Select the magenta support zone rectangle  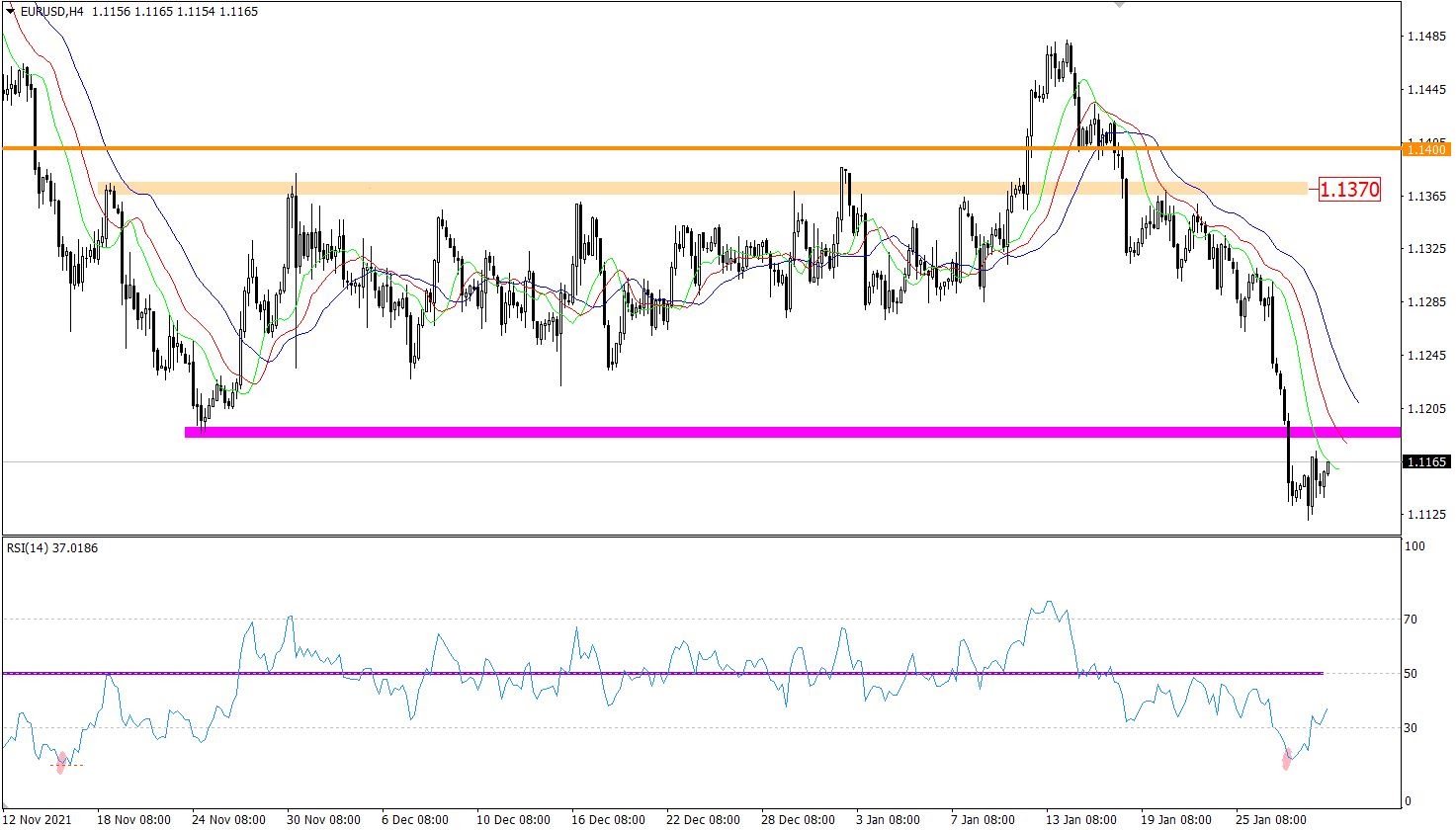(x=793, y=432)
